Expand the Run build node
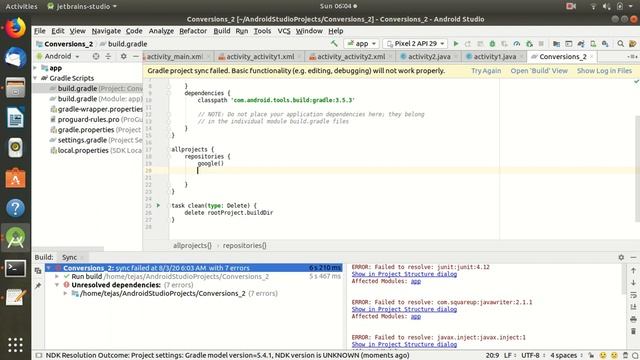The image size is (640, 360). [x=57, y=276]
